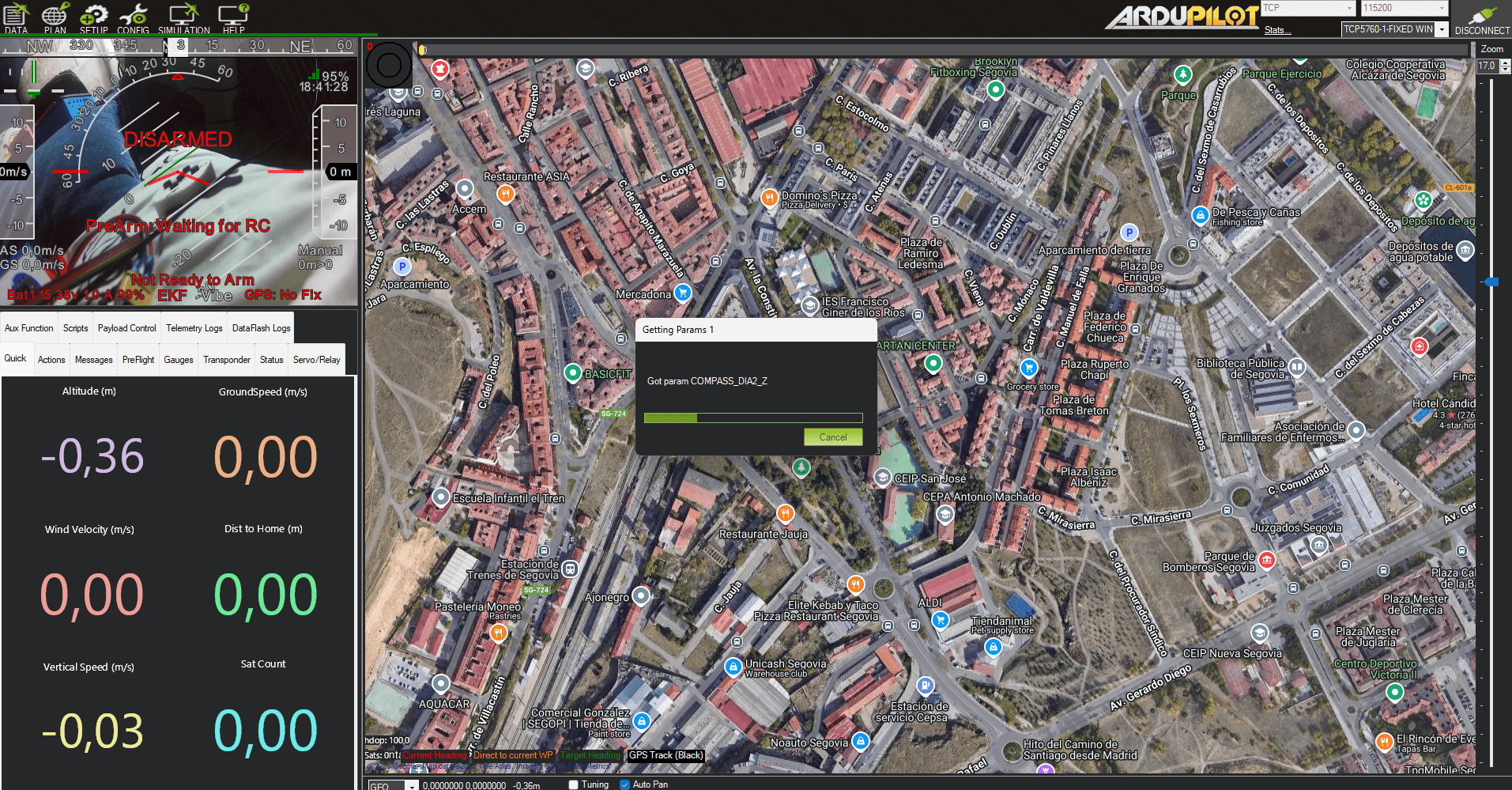Open the SETUP gear icon
Image resolution: width=1512 pixels, height=790 pixels.
[93, 17]
